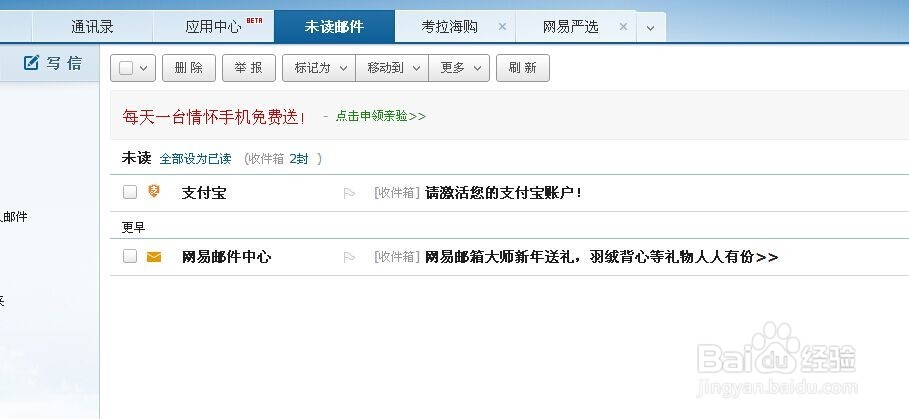
Task: Click the compose pencil icon beside 写信
Action: pos(31,62)
